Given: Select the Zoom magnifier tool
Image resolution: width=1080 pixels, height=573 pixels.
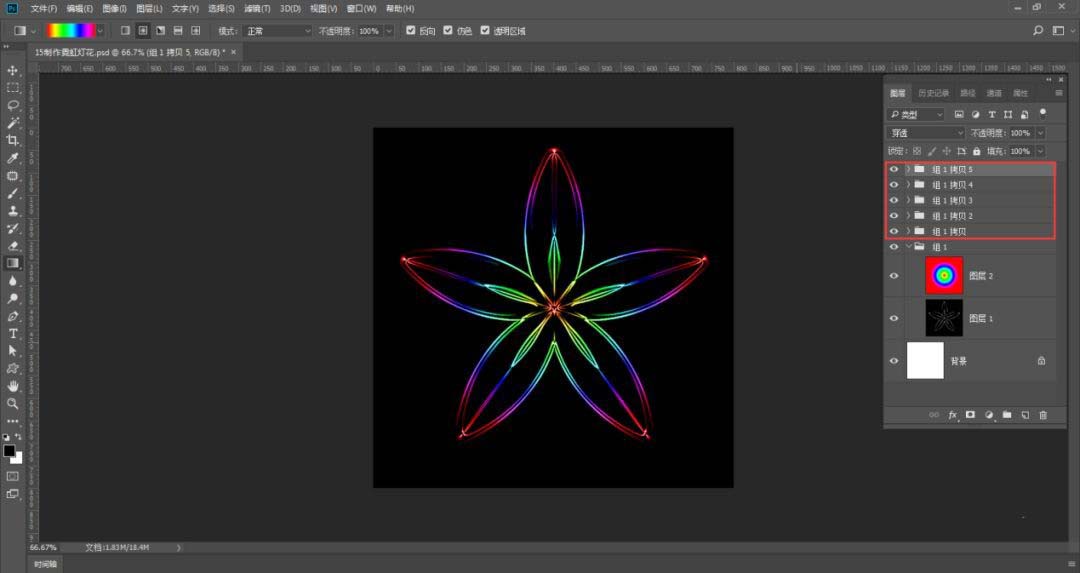Looking at the screenshot, I should (12, 404).
